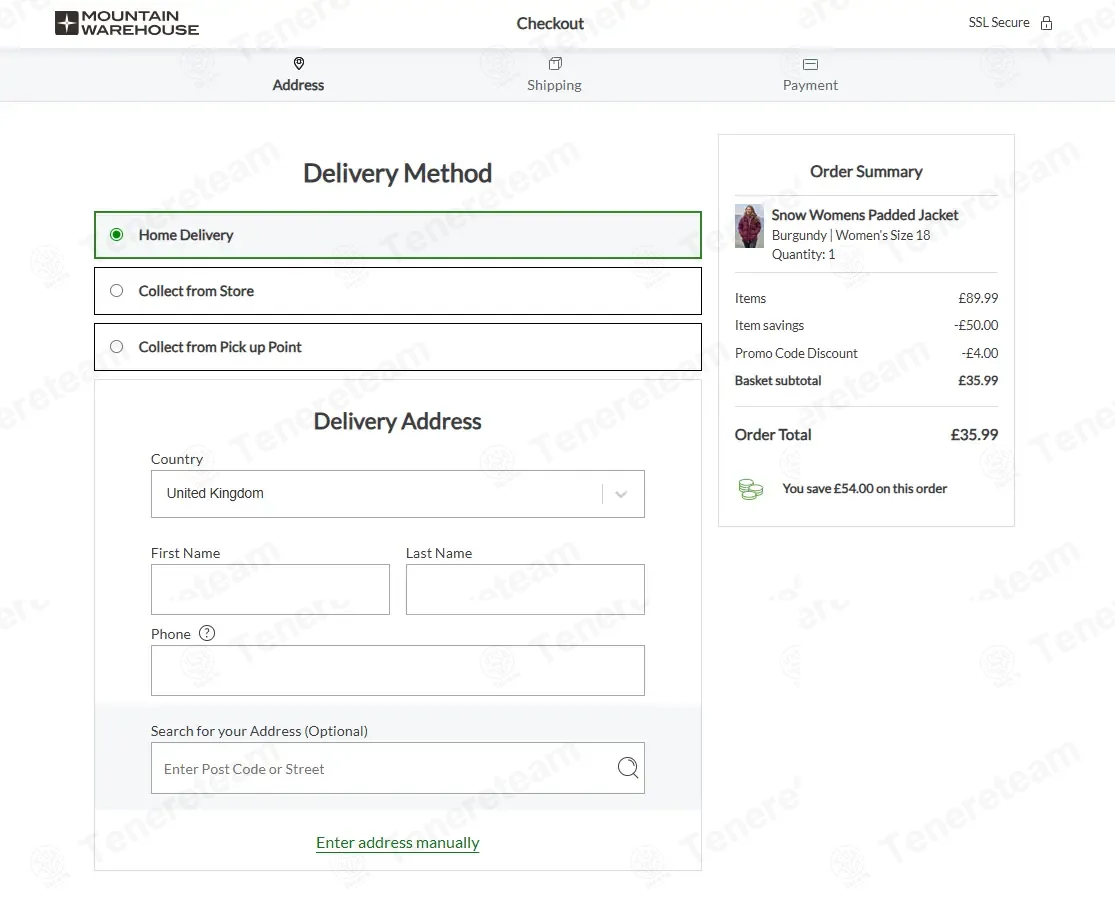Viewport: 1115px width, 903px height.
Task: Click the Phone help question mark icon
Action: 207,633
